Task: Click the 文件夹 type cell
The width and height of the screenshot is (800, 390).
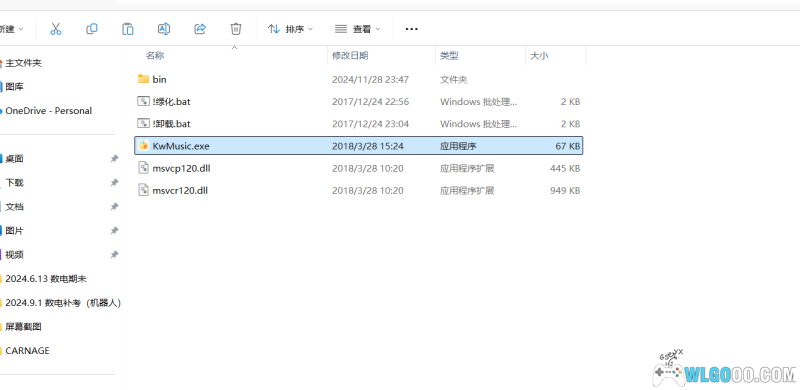Action: click(x=454, y=80)
